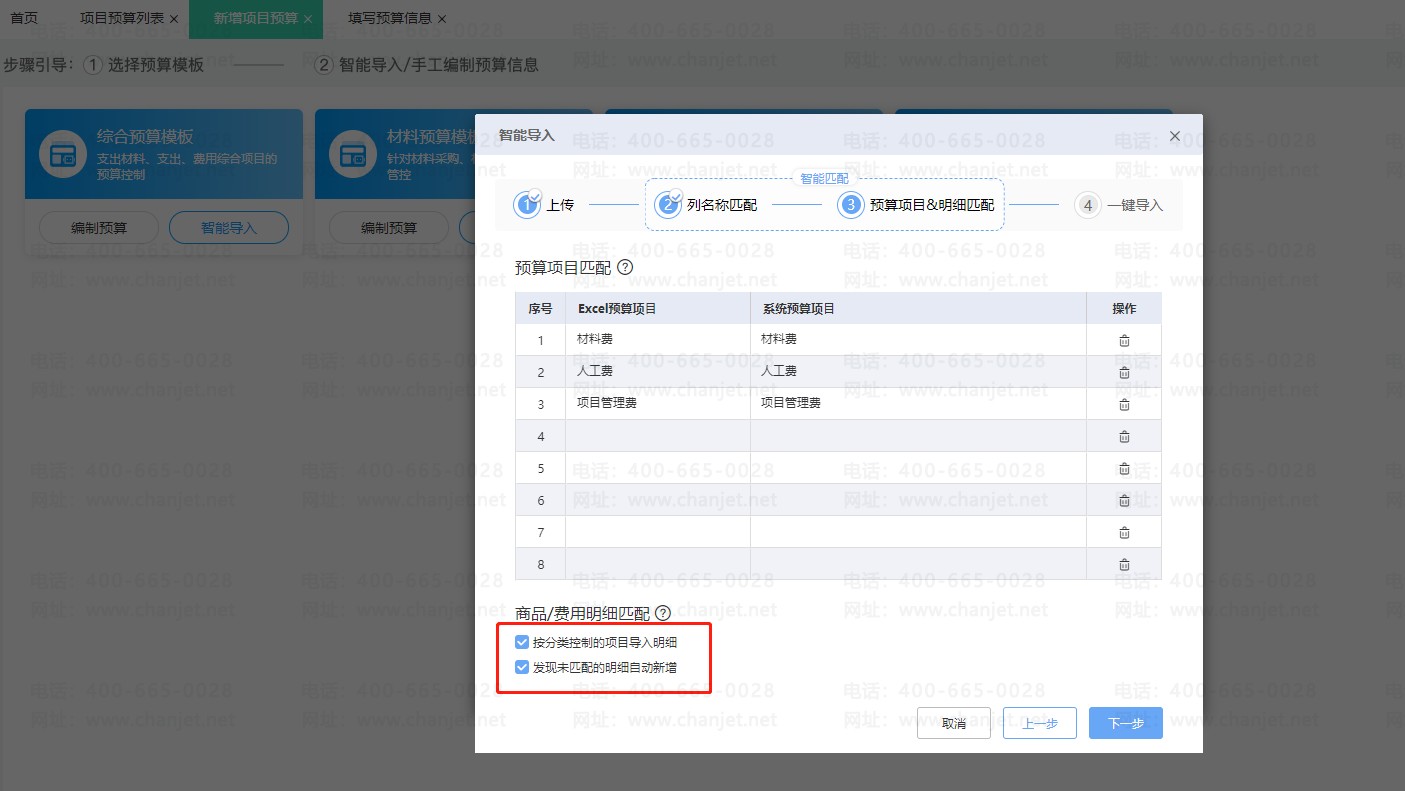Screen dimensions: 1405x791
Task: Click 综合预算模板 card icon
Action: coord(63,154)
